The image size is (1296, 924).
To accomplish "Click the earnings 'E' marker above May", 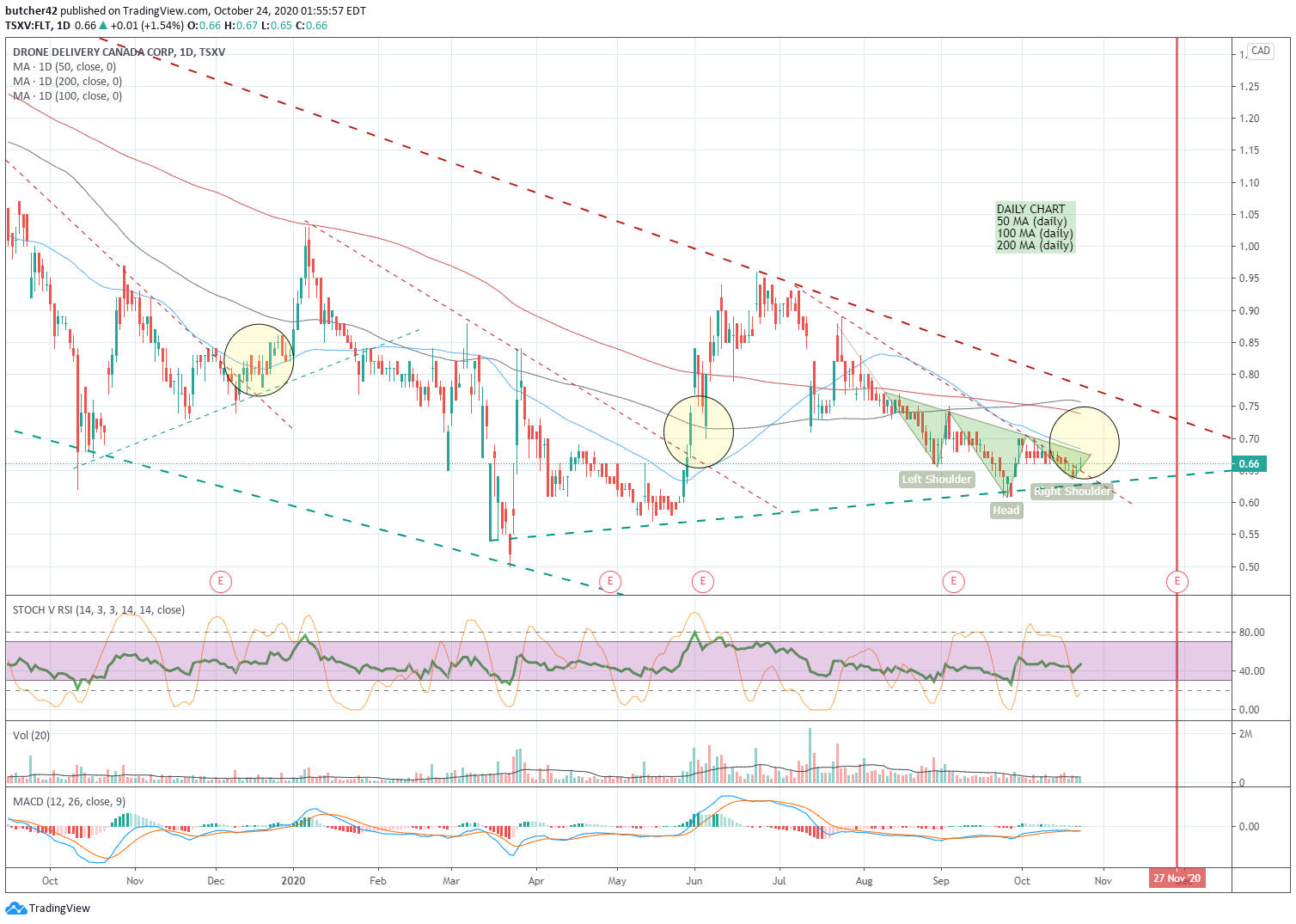I will point(610,582).
